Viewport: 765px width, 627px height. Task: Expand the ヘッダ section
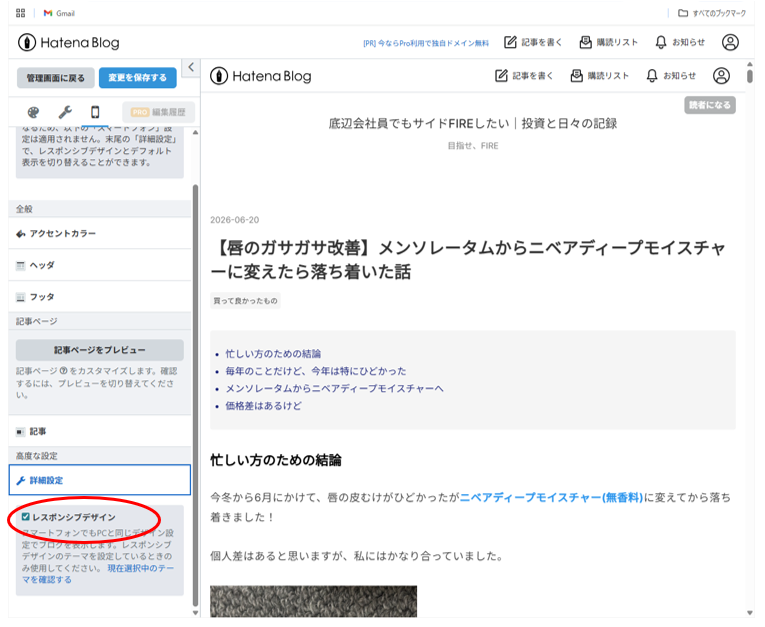click(100, 265)
